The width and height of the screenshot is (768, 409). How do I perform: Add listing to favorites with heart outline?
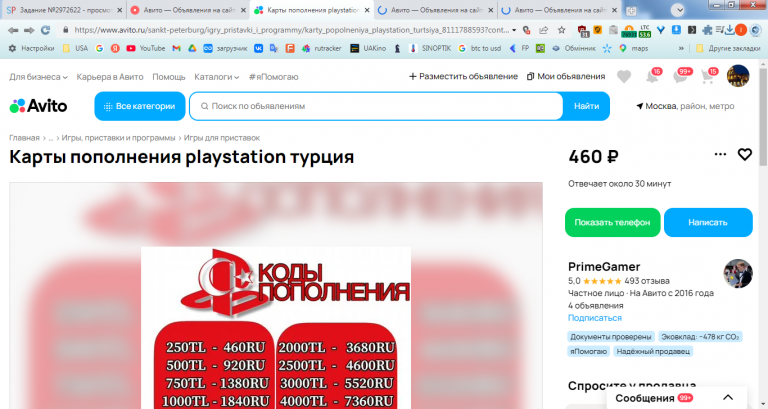click(744, 155)
